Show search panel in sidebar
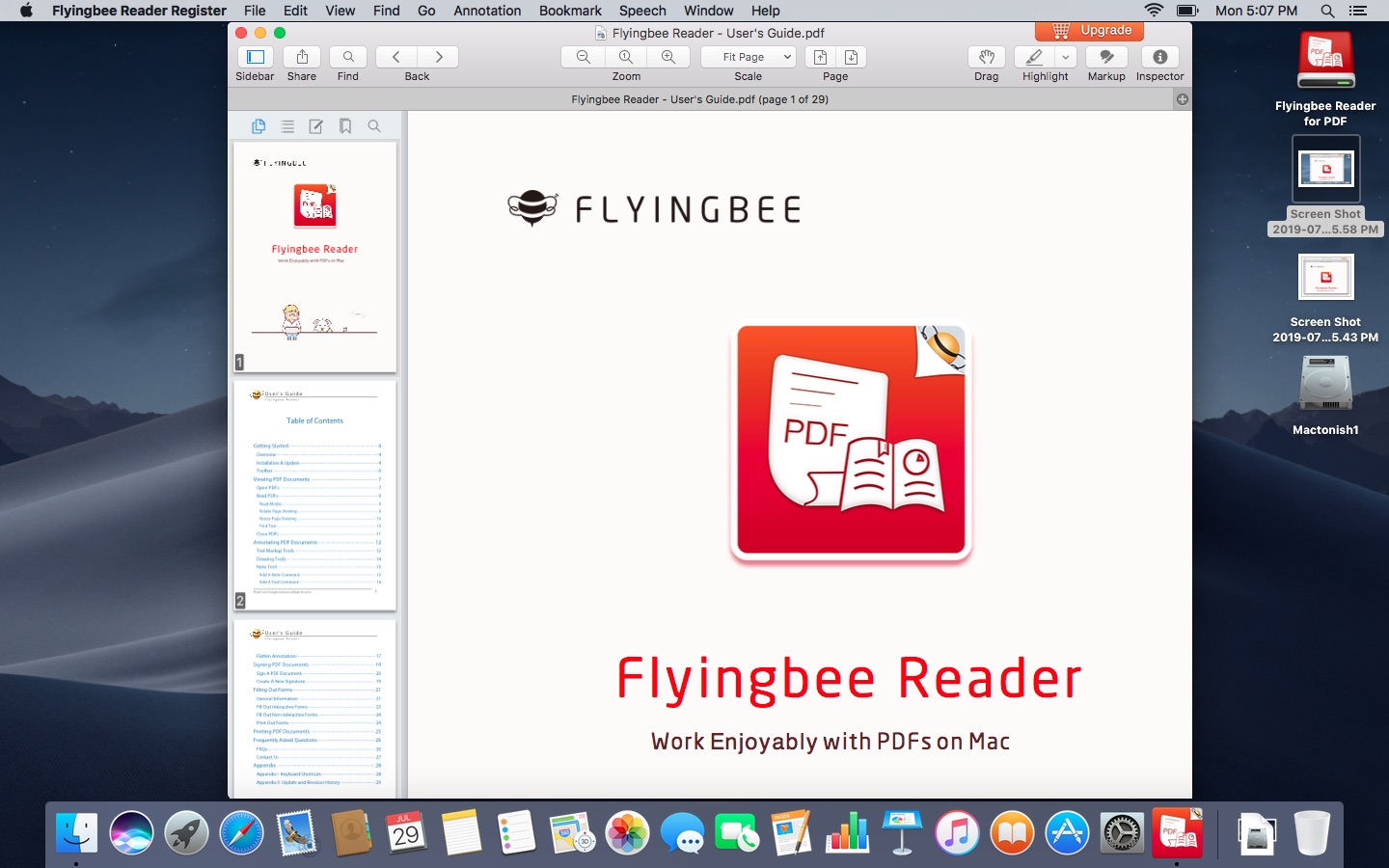The image size is (1389, 868). click(374, 126)
